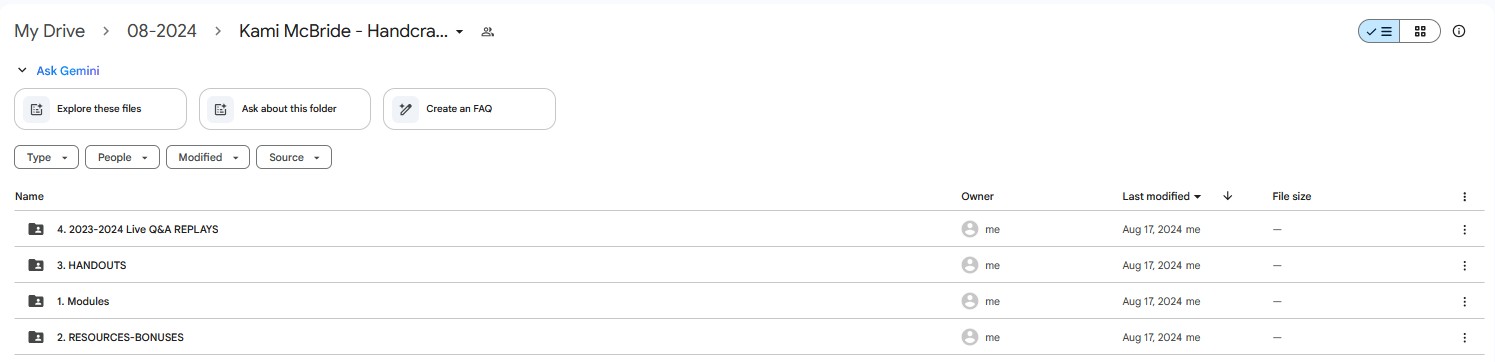Click the Create an FAQ button
The width and height of the screenshot is (1495, 362).
pyautogui.click(x=469, y=109)
